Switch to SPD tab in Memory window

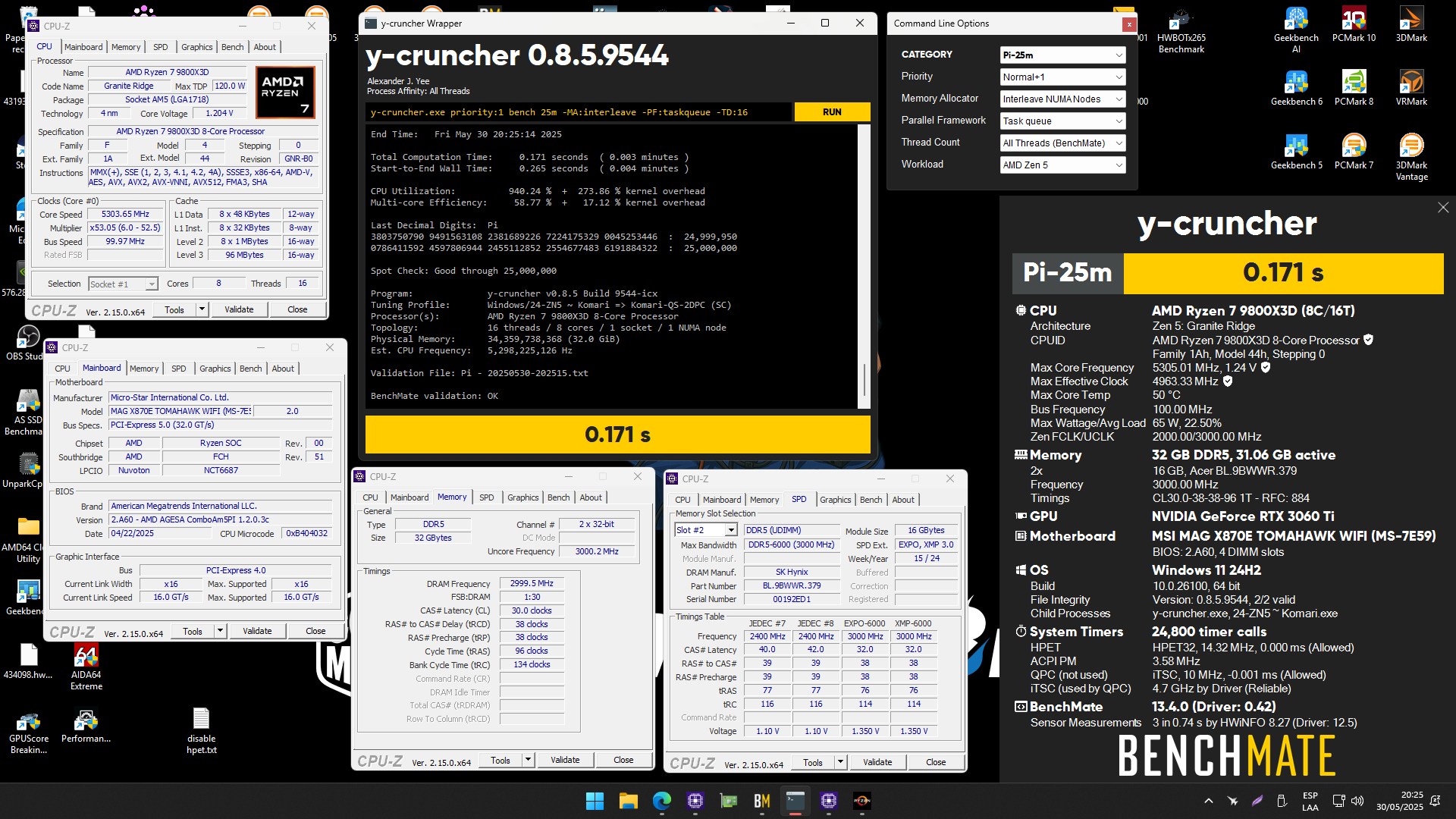tap(486, 497)
